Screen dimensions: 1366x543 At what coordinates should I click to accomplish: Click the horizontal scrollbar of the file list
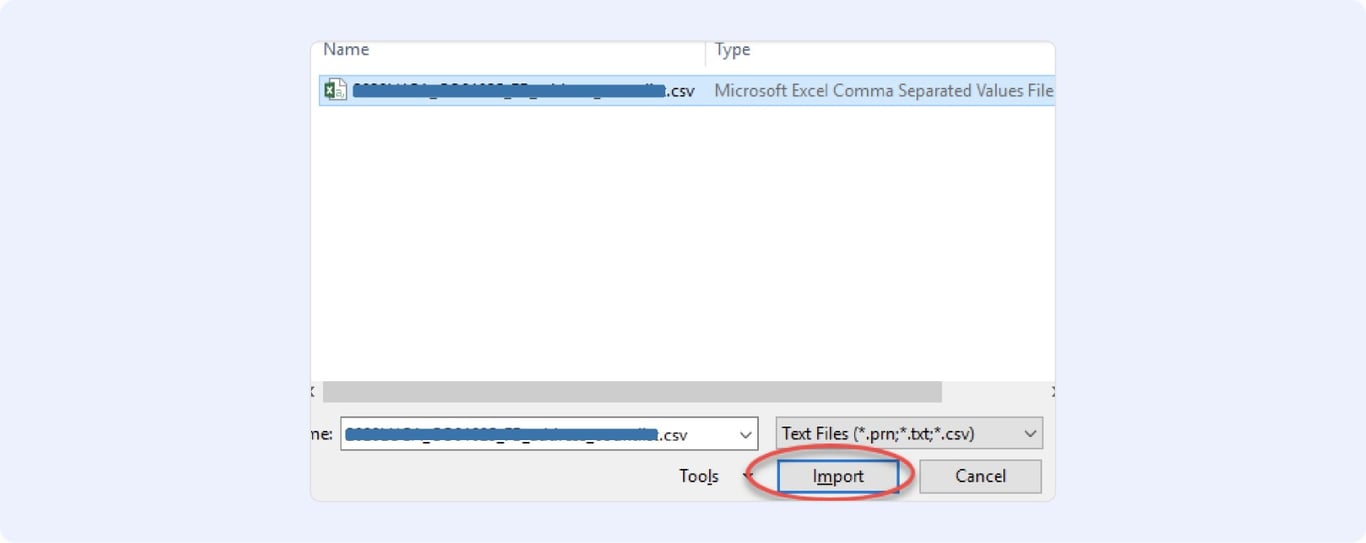632,391
